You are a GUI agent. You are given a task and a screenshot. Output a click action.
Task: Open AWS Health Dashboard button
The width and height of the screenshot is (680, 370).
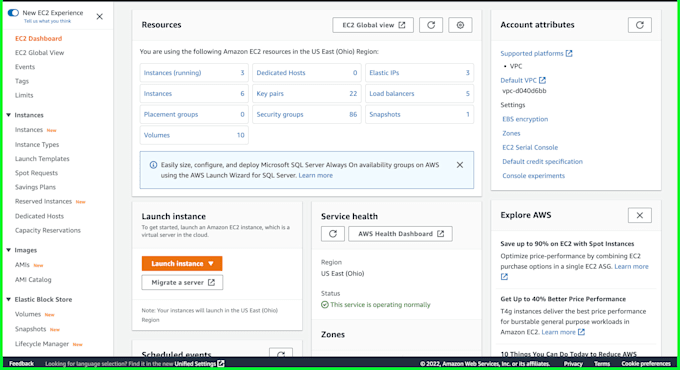pyautogui.click(x=400, y=234)
